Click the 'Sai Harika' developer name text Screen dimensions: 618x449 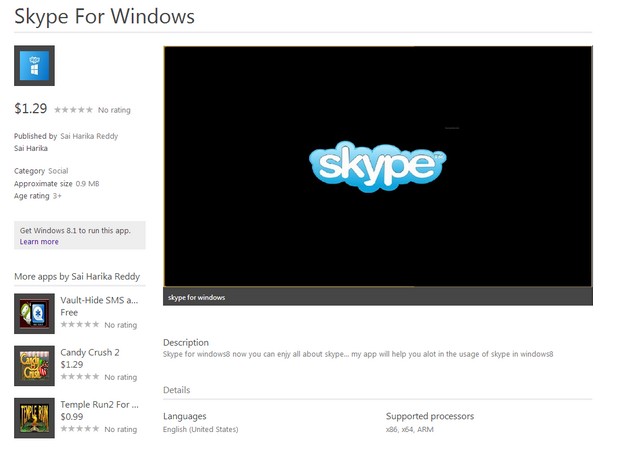(x=31, y=148)
